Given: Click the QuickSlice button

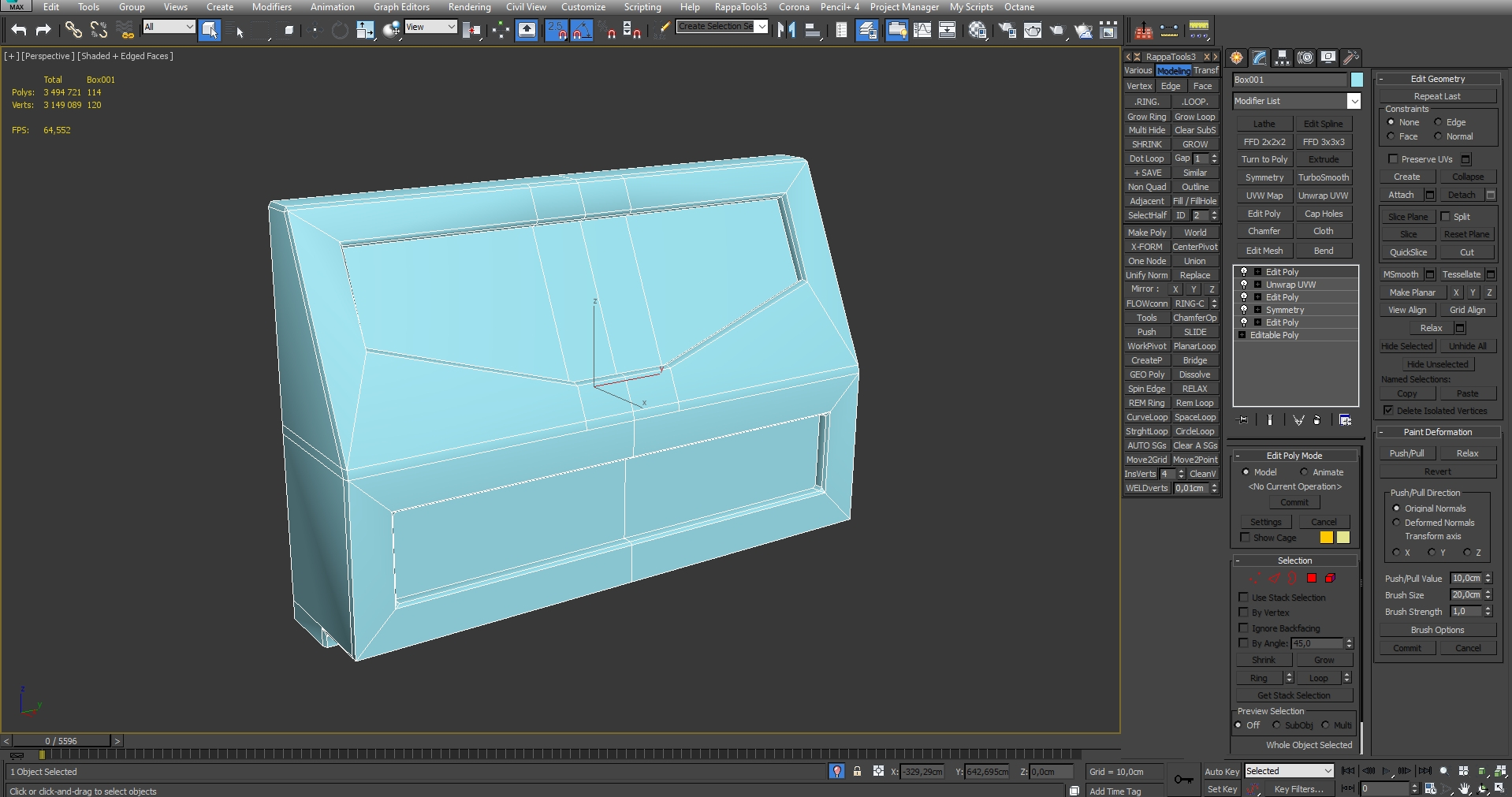Looking at the screenshot, I should click(1409, 252).
